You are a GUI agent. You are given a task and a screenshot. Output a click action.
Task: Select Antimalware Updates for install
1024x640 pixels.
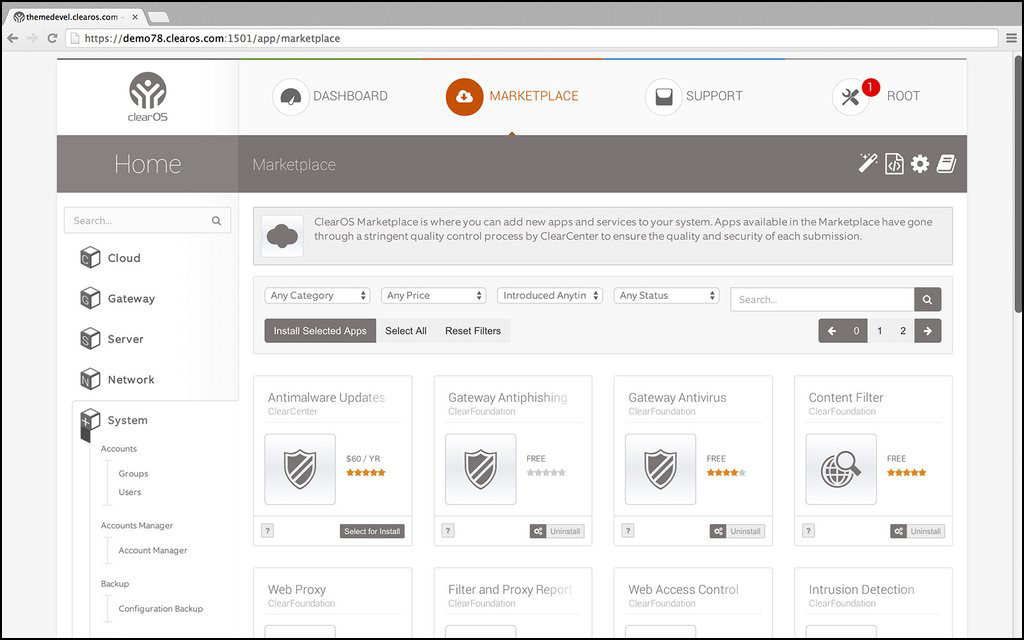372,533
